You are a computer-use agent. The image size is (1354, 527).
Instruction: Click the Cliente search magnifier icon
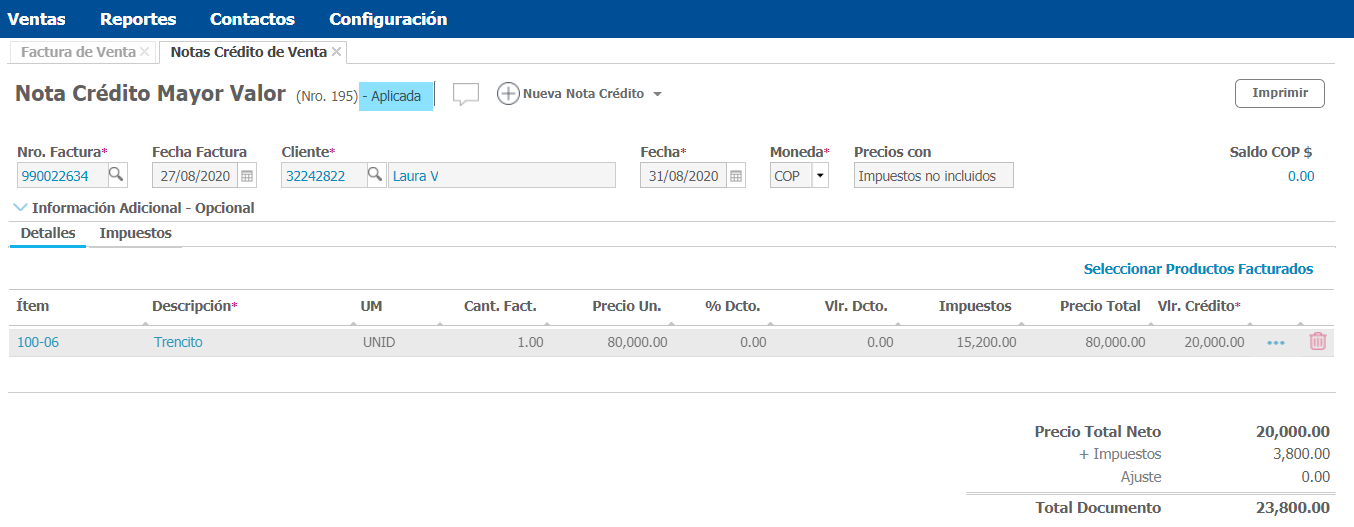(x=375, y=176)
